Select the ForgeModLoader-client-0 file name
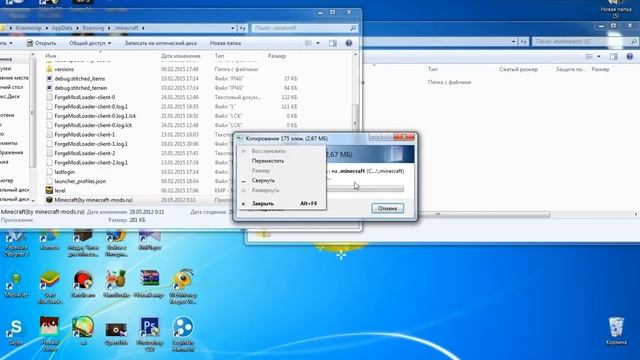640x360 pixels. pos(84,97)
